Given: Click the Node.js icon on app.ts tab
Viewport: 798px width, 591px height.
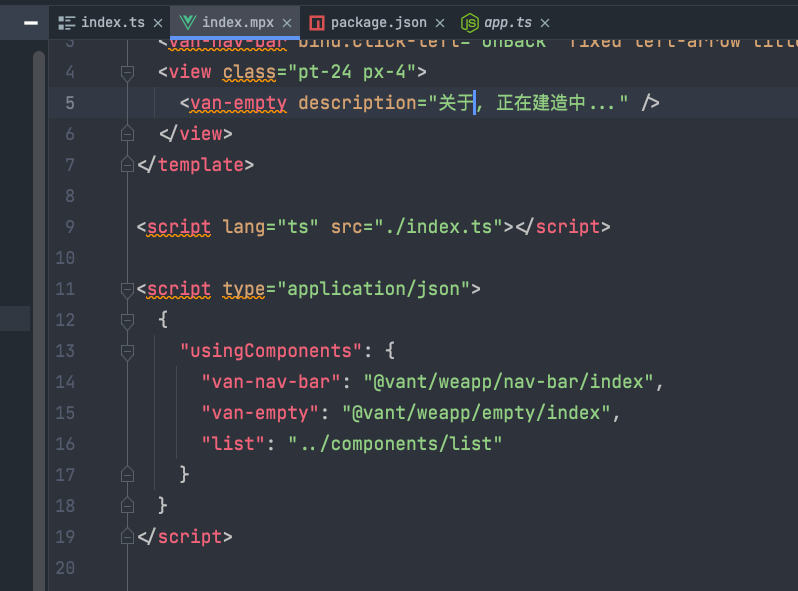Looking at the screenshot, I should (x=469, y=23).
